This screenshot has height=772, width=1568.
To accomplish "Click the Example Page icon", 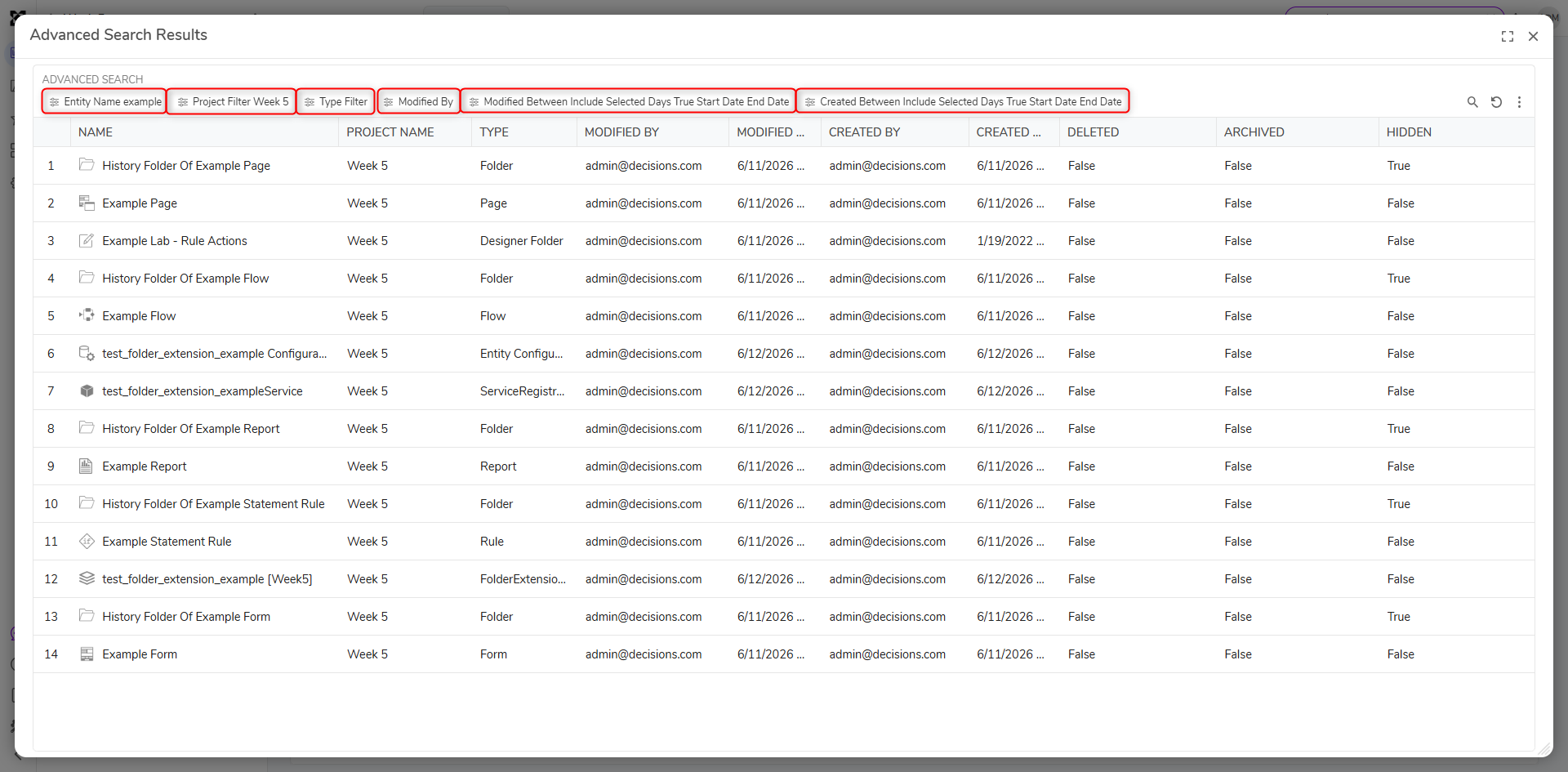I will tap(87, 203).
